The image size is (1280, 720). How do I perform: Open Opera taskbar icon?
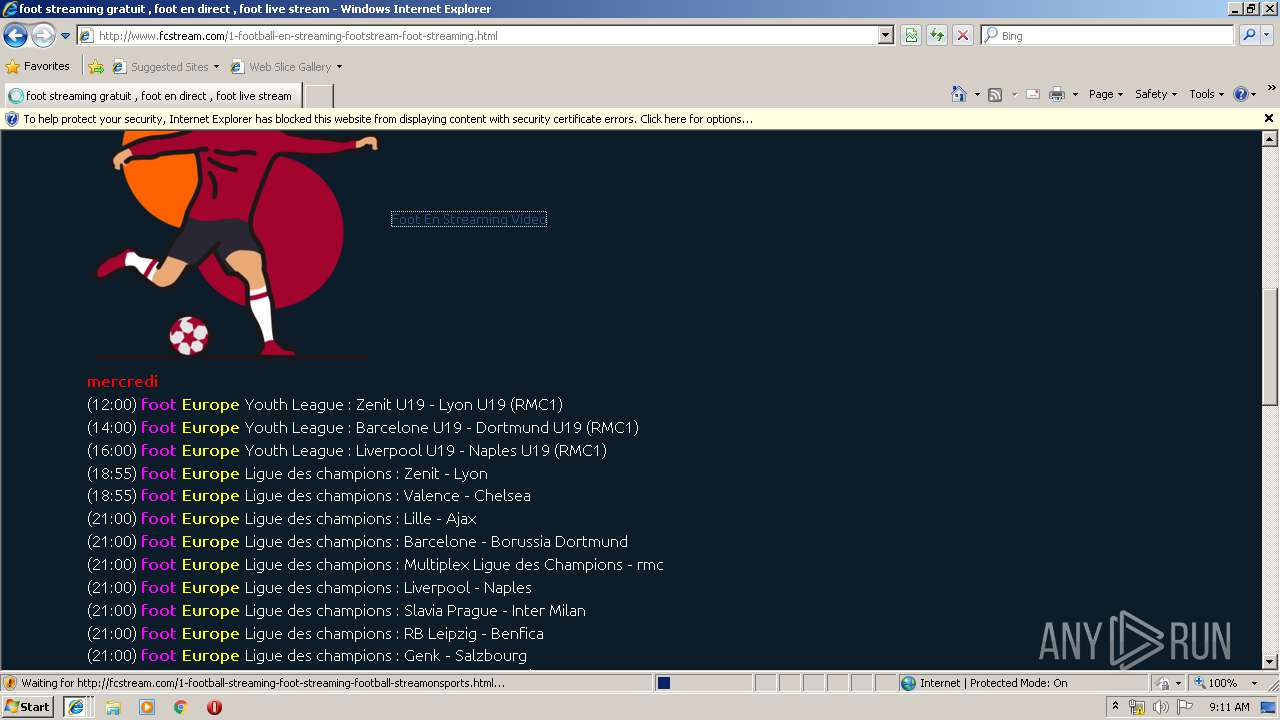(214, 707)
